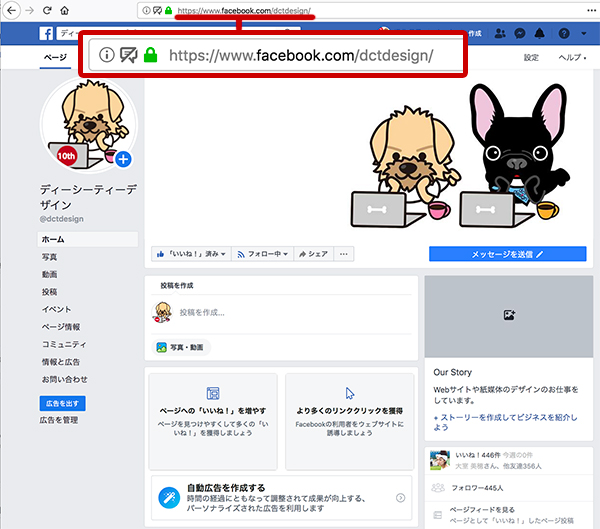This screenshot has height=529, width=600.
Task: Open イベント in the sidebar
Action: 56,309
